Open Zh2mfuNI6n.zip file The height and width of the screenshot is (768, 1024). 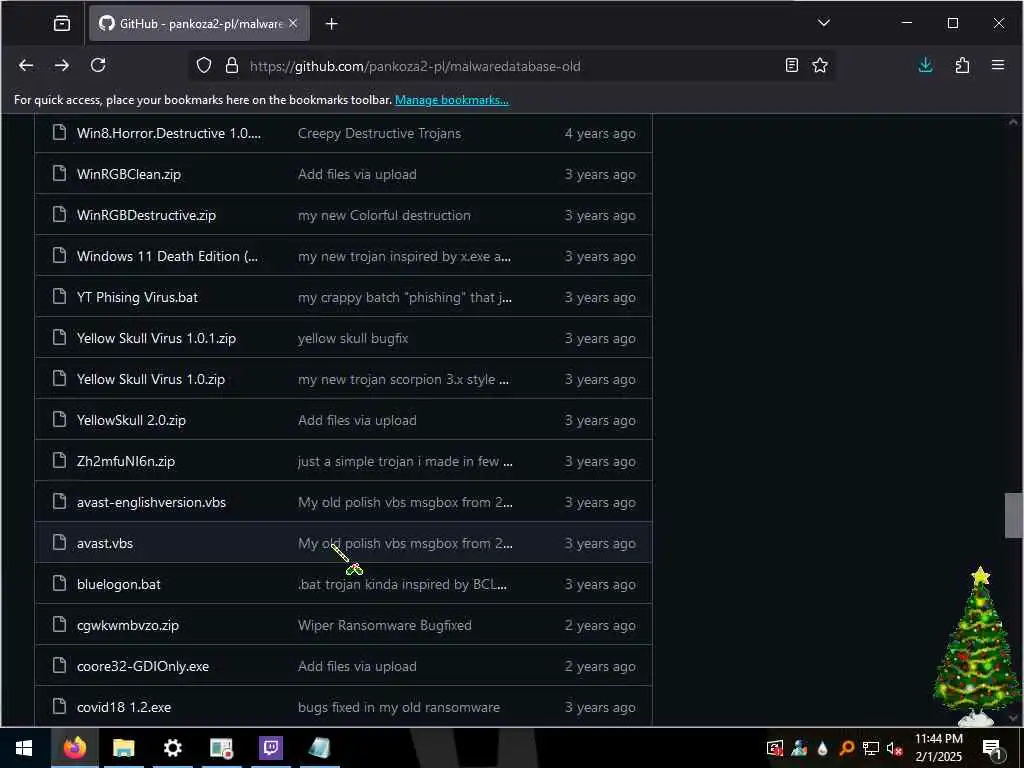[x=126, y=462]
